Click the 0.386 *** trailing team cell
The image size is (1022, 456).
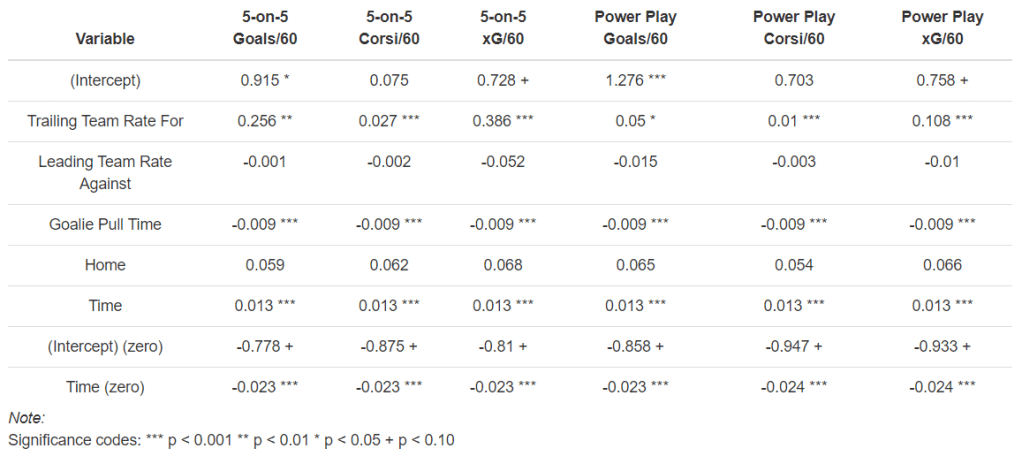[x=506, y=121]
